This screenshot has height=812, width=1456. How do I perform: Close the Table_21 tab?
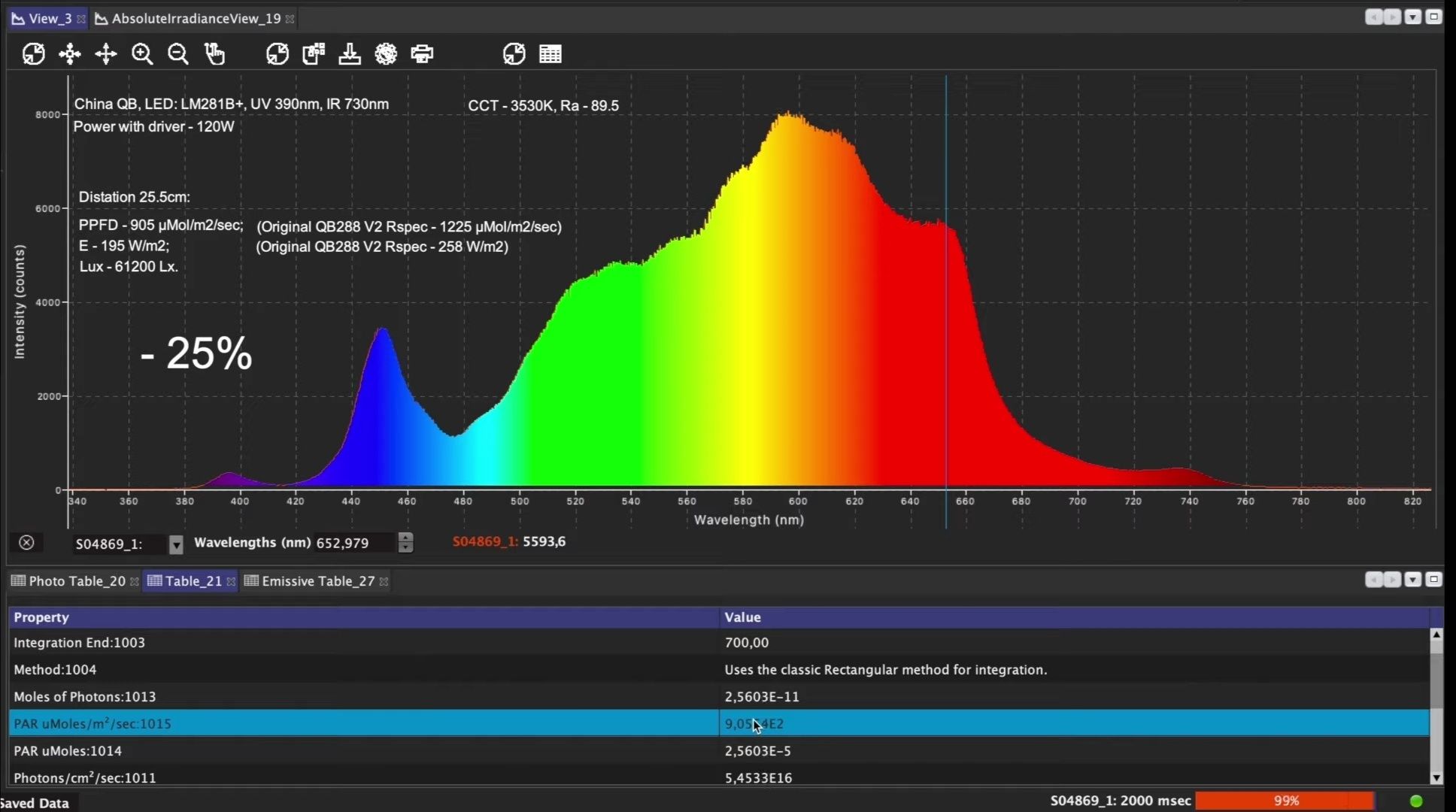[x=231, y=581]
